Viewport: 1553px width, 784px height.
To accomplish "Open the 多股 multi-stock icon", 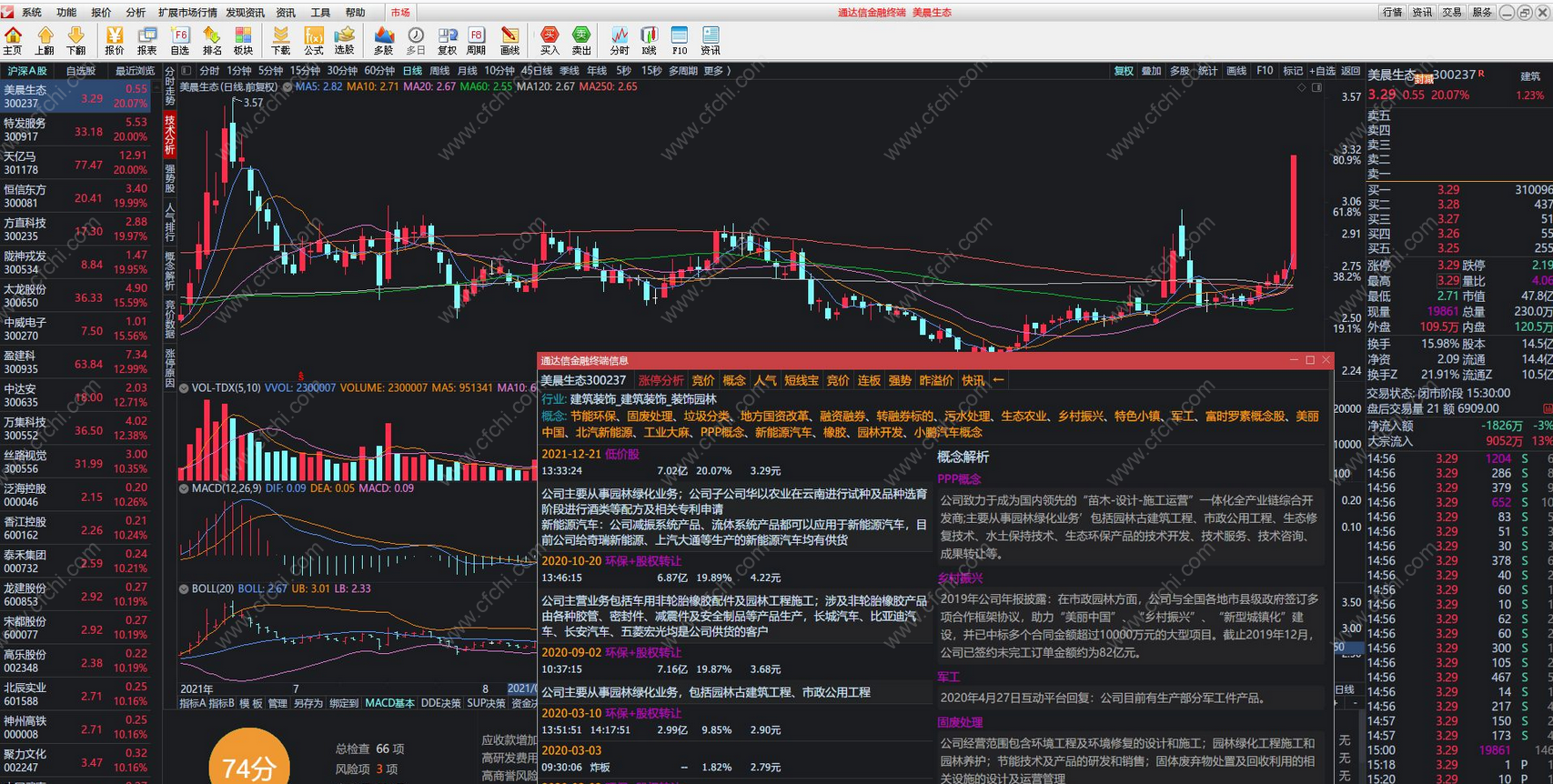I will tap(384, 40).
